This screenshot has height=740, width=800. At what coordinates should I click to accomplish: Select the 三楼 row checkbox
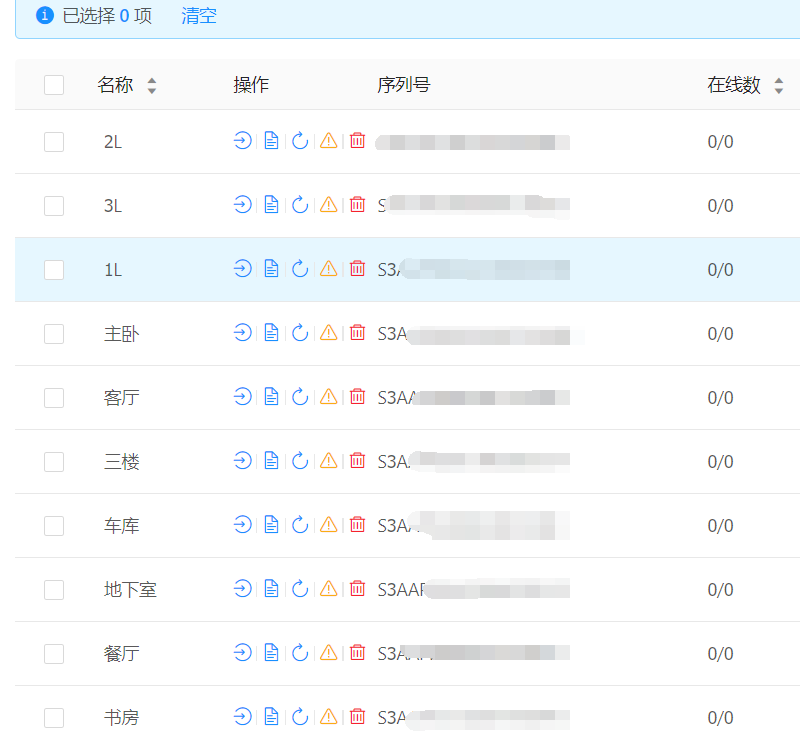coord(54,462)
